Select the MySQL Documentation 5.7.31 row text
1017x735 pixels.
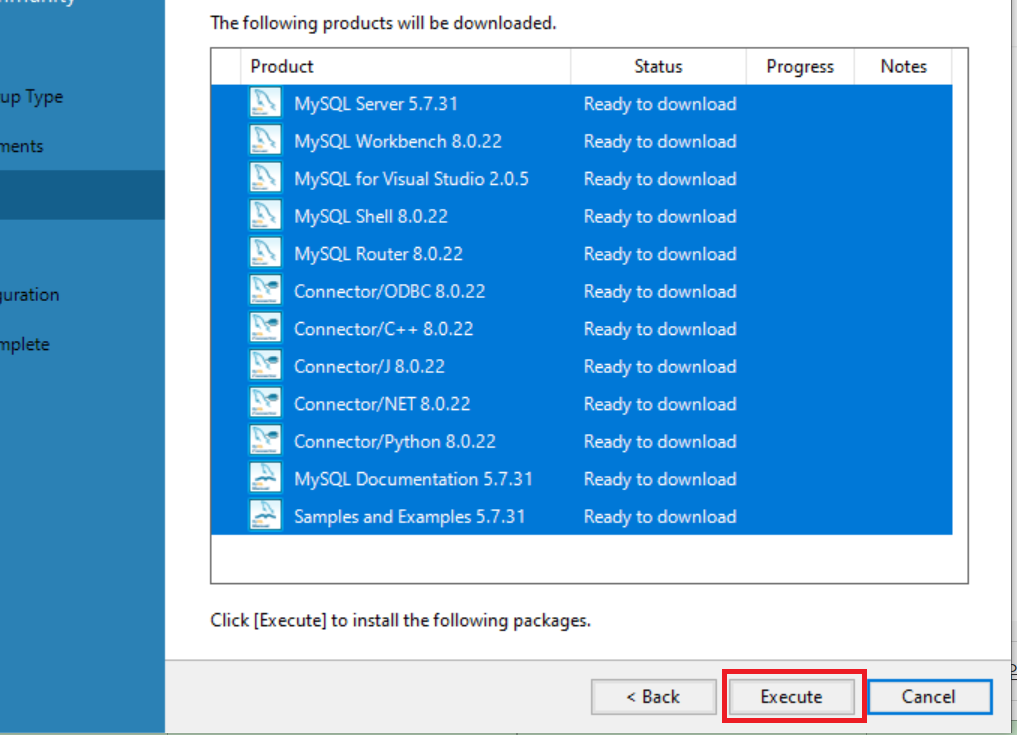coord(413,479)
